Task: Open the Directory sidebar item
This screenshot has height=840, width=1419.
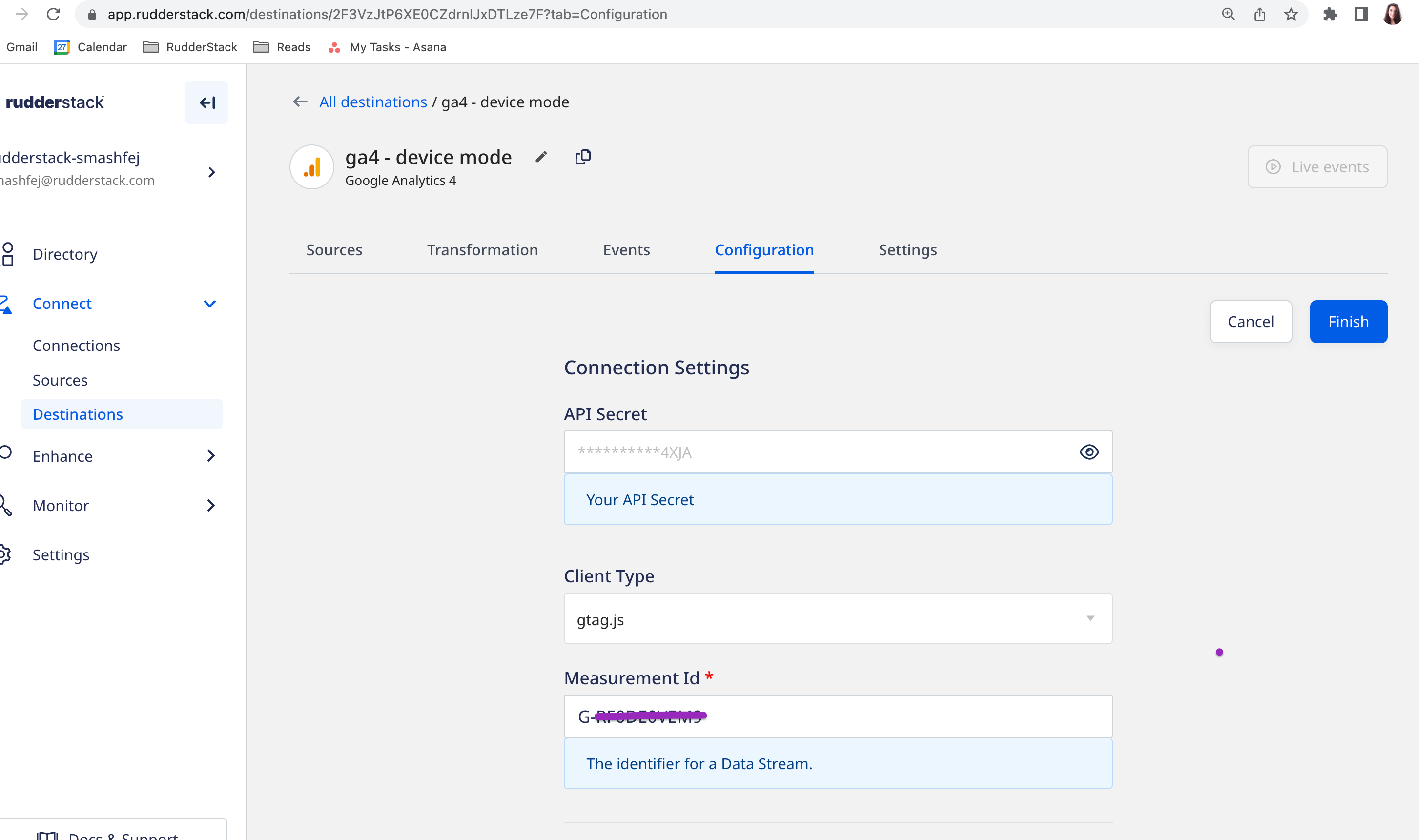Action: (x=64, y=254)
